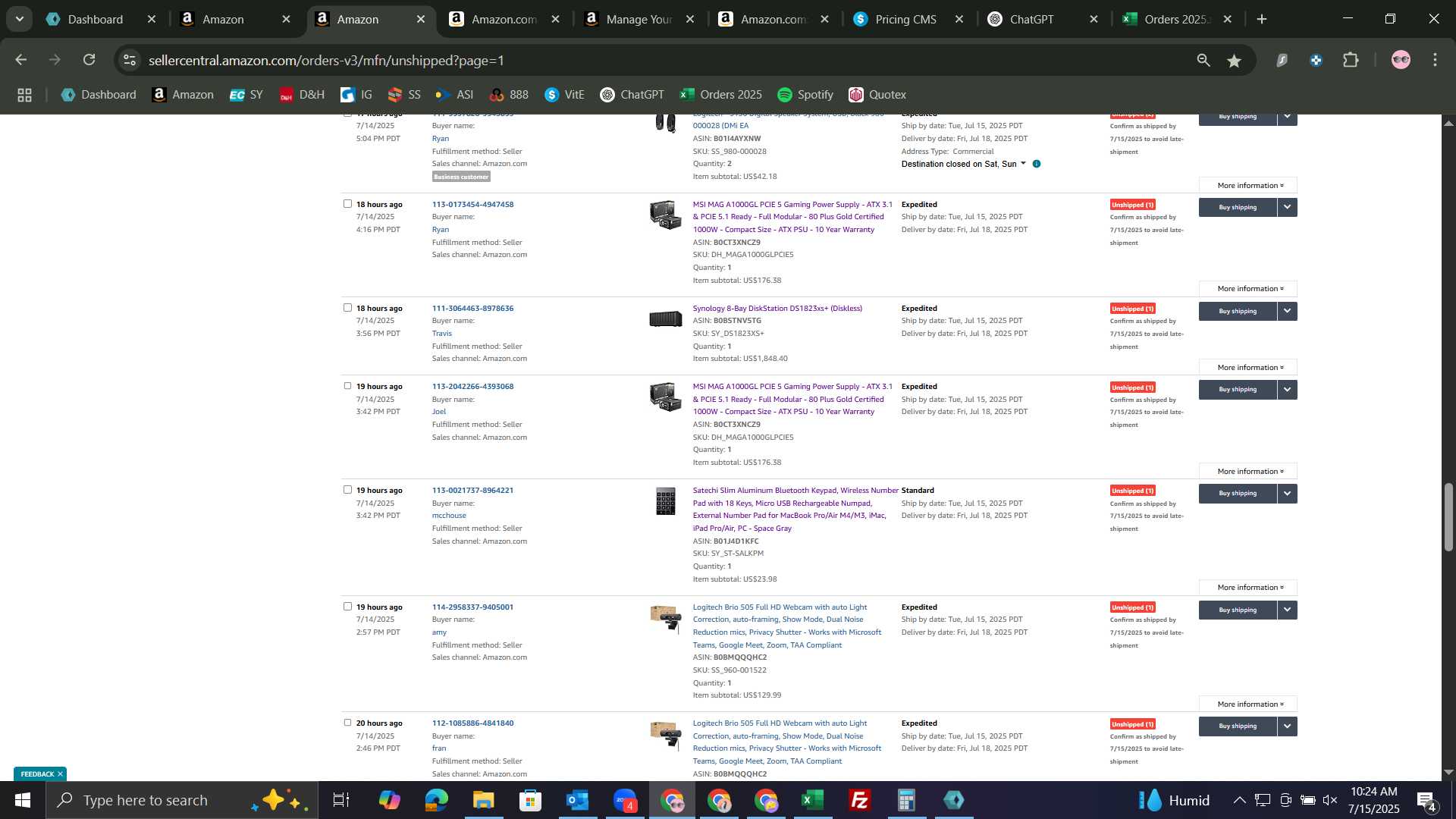Open the Chrome profile avatar
This screenshot has height=819, width=1456.
click(1401, 60)
